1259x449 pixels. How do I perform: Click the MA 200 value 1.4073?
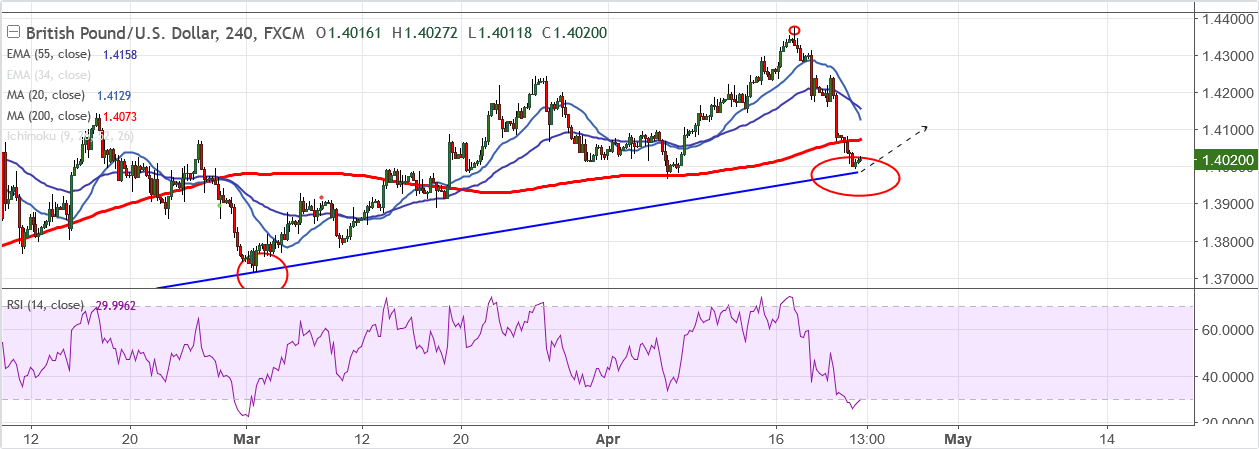[x=120, y=117]
